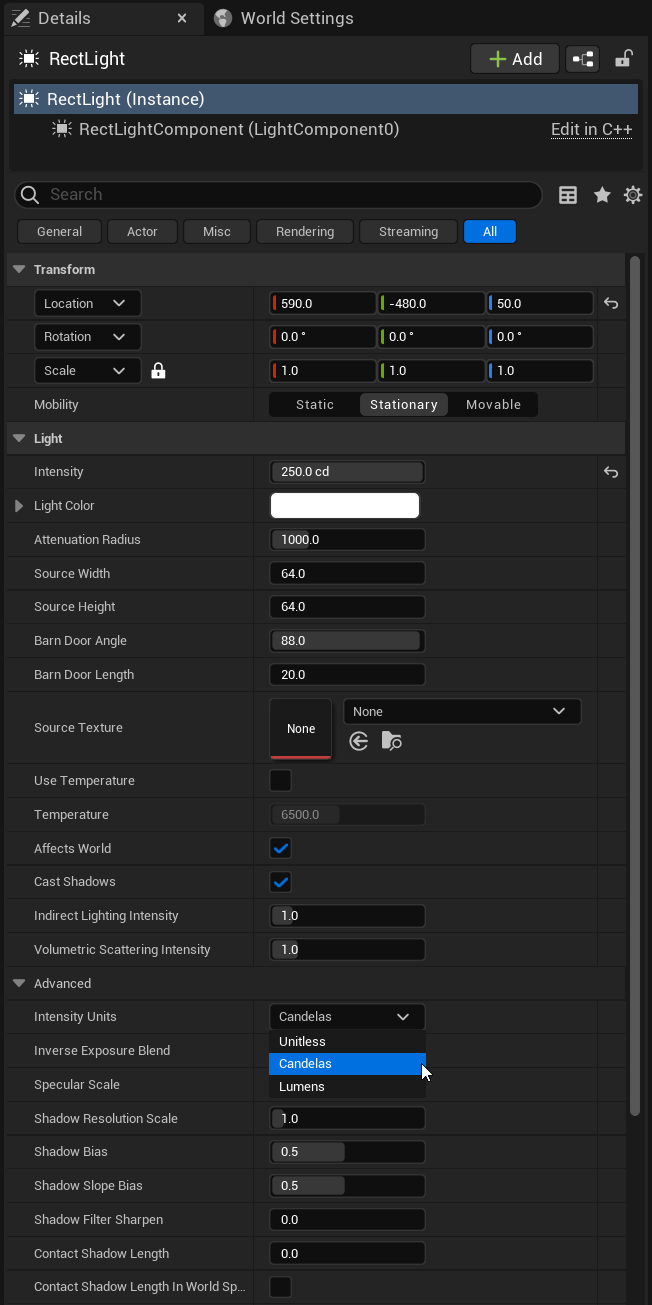
Task: Collapse the Advanced section
Action: pyautogui.click(x=19, y=984)
